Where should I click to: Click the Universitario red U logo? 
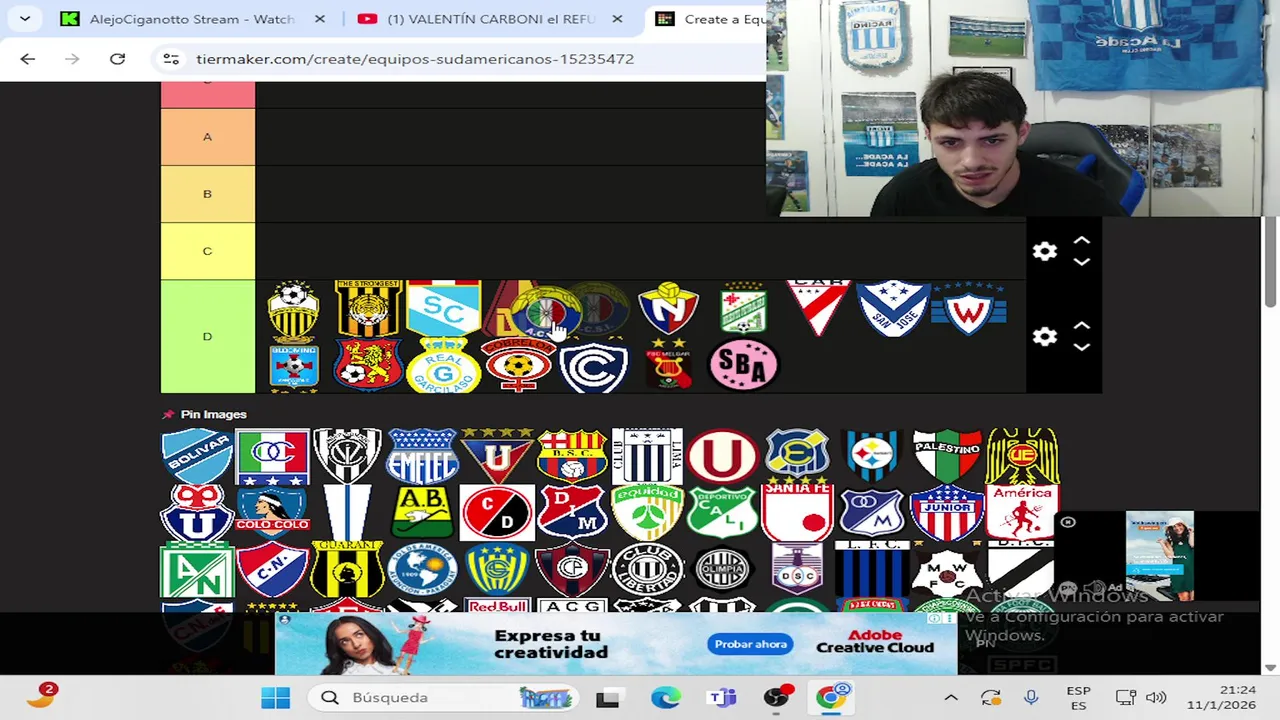tap(722, 456)
